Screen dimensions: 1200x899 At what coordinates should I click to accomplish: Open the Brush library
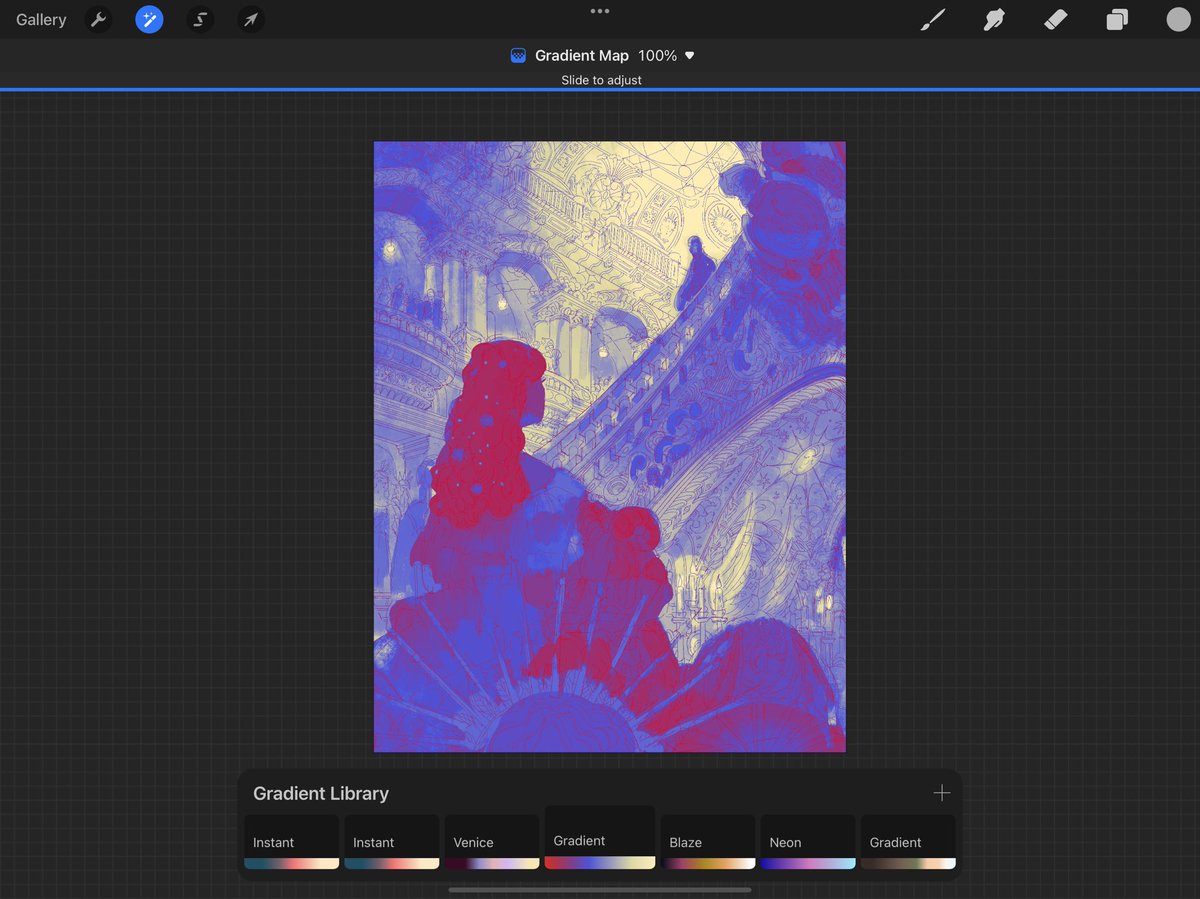pos(932,19)
